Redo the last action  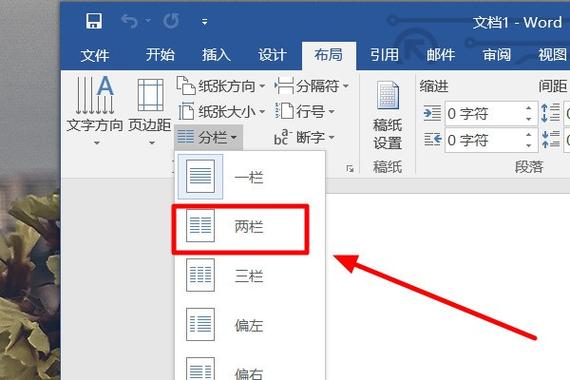coord(171,21)
